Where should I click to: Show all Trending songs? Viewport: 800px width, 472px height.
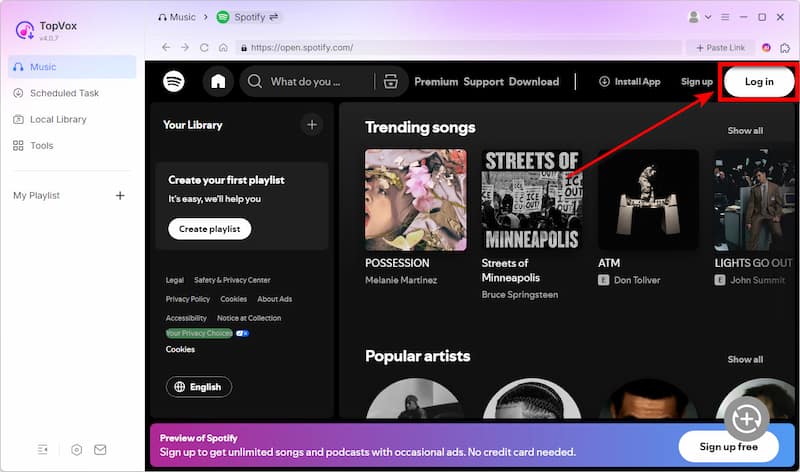(745, 131)
